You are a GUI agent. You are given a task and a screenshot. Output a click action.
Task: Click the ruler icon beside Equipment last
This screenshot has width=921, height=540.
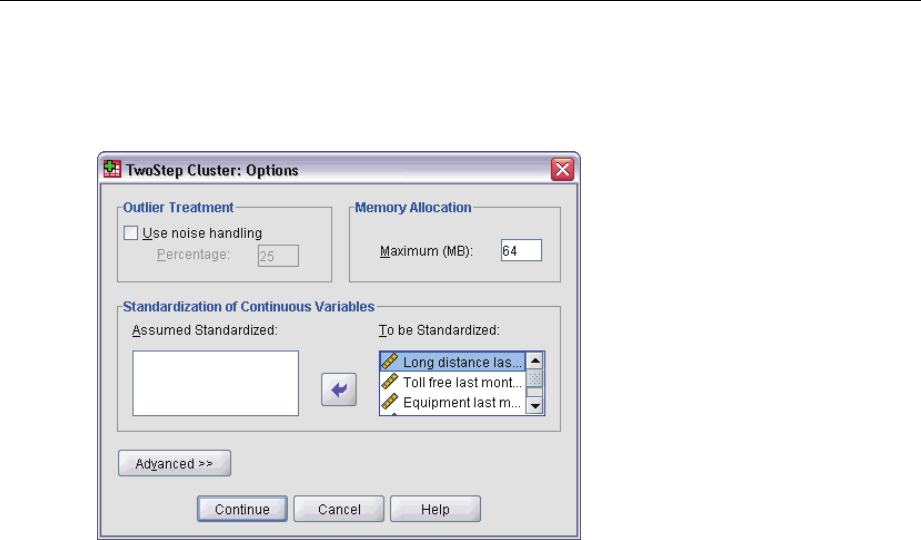coord(390,402)
